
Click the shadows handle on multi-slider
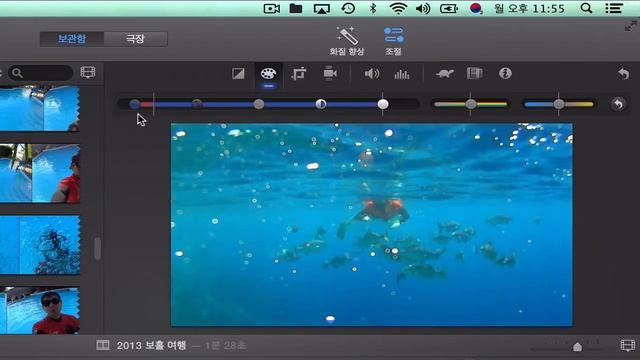(135, 104)
